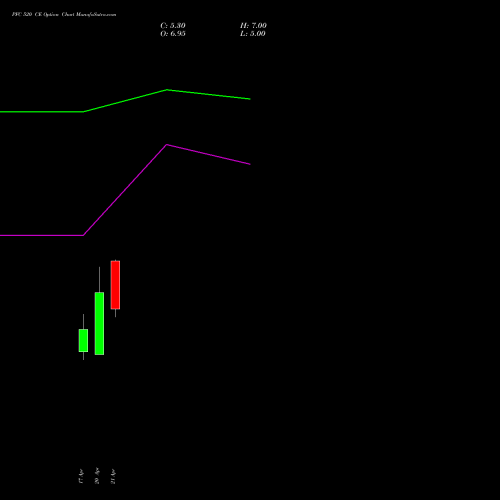
Task: Click the green indicator line peak
Action: pos(167,90)
